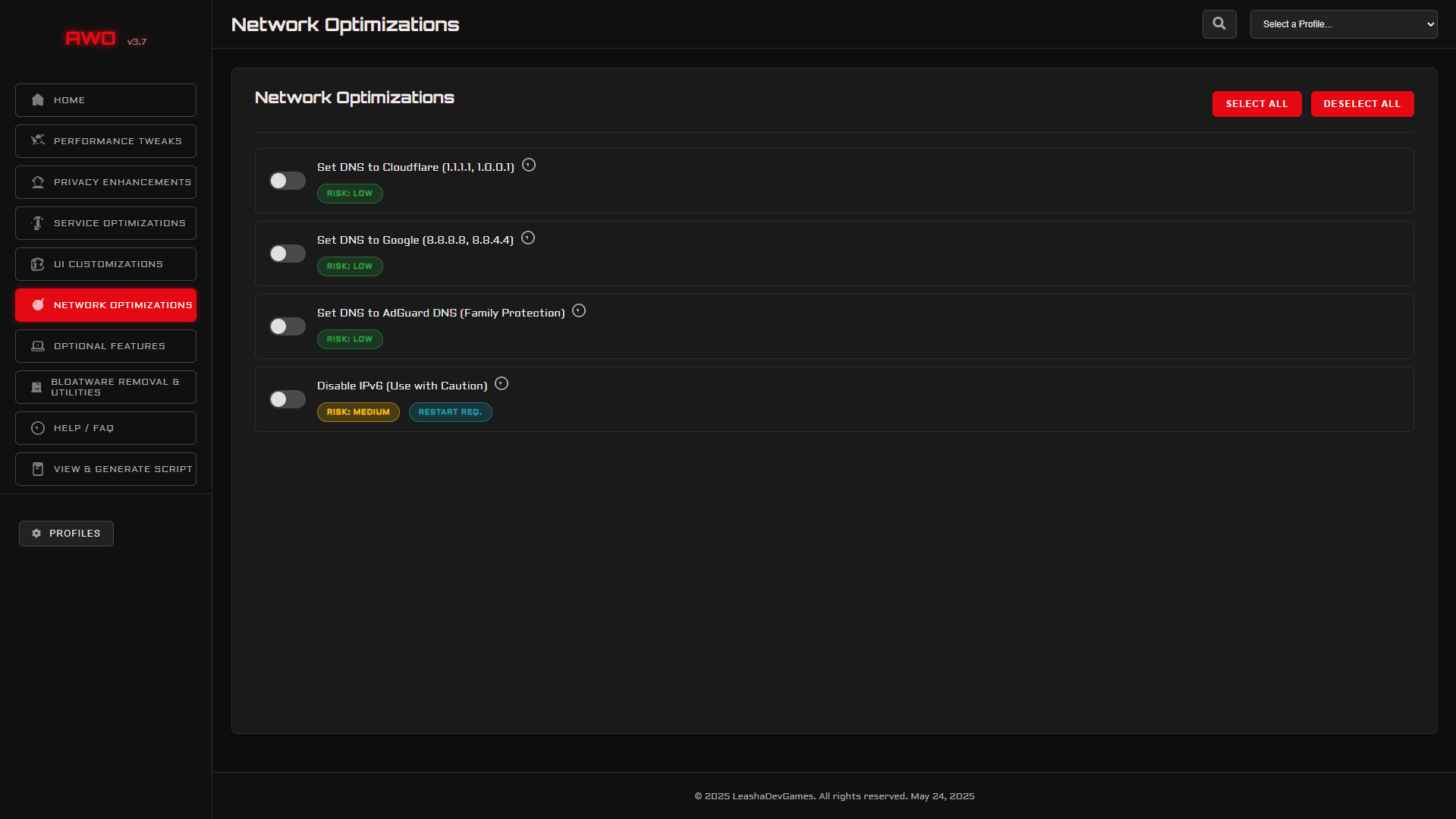Viewport: 1456px width, 819px height.
Task: Click the UI Customizations icon
Action: pyautogui.click(x=38, y=264)
